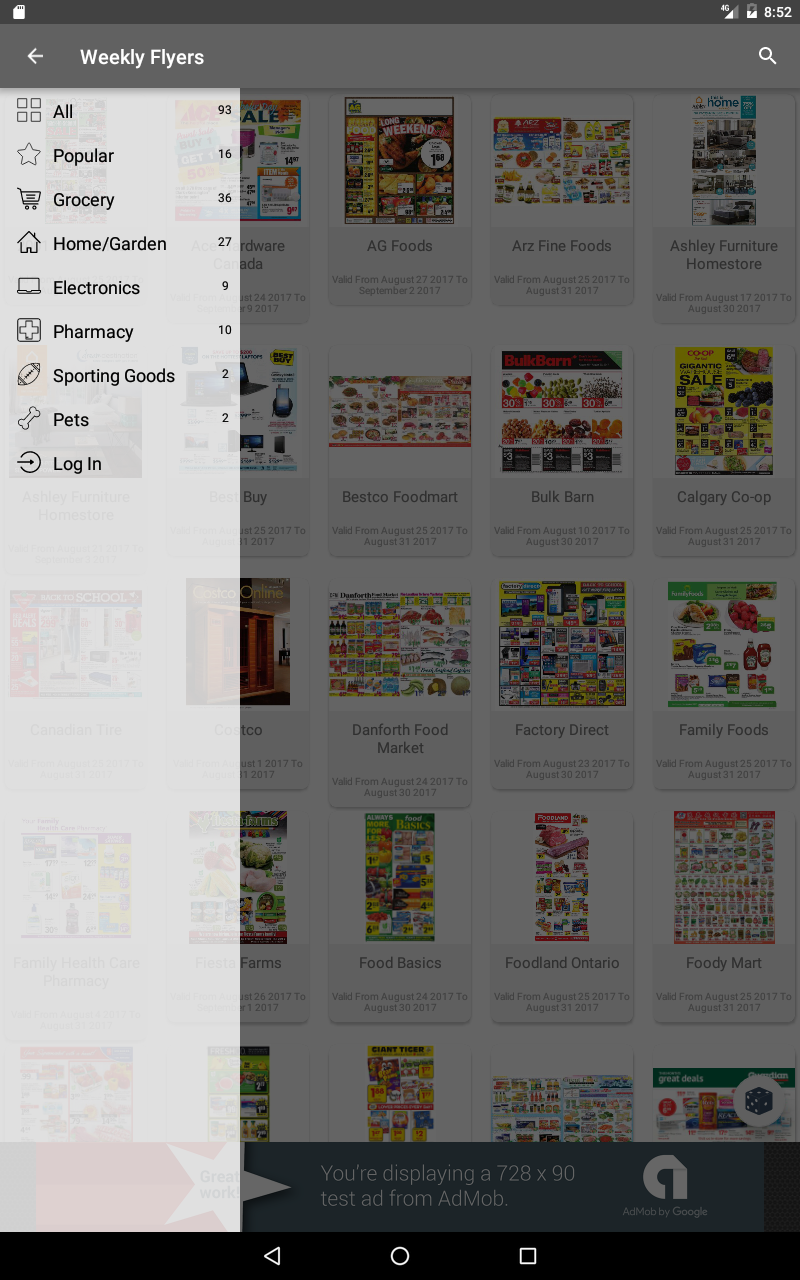Tap the Android home navigation button
Viewport: 800px width, 1280px height.
click(400, 1256)
